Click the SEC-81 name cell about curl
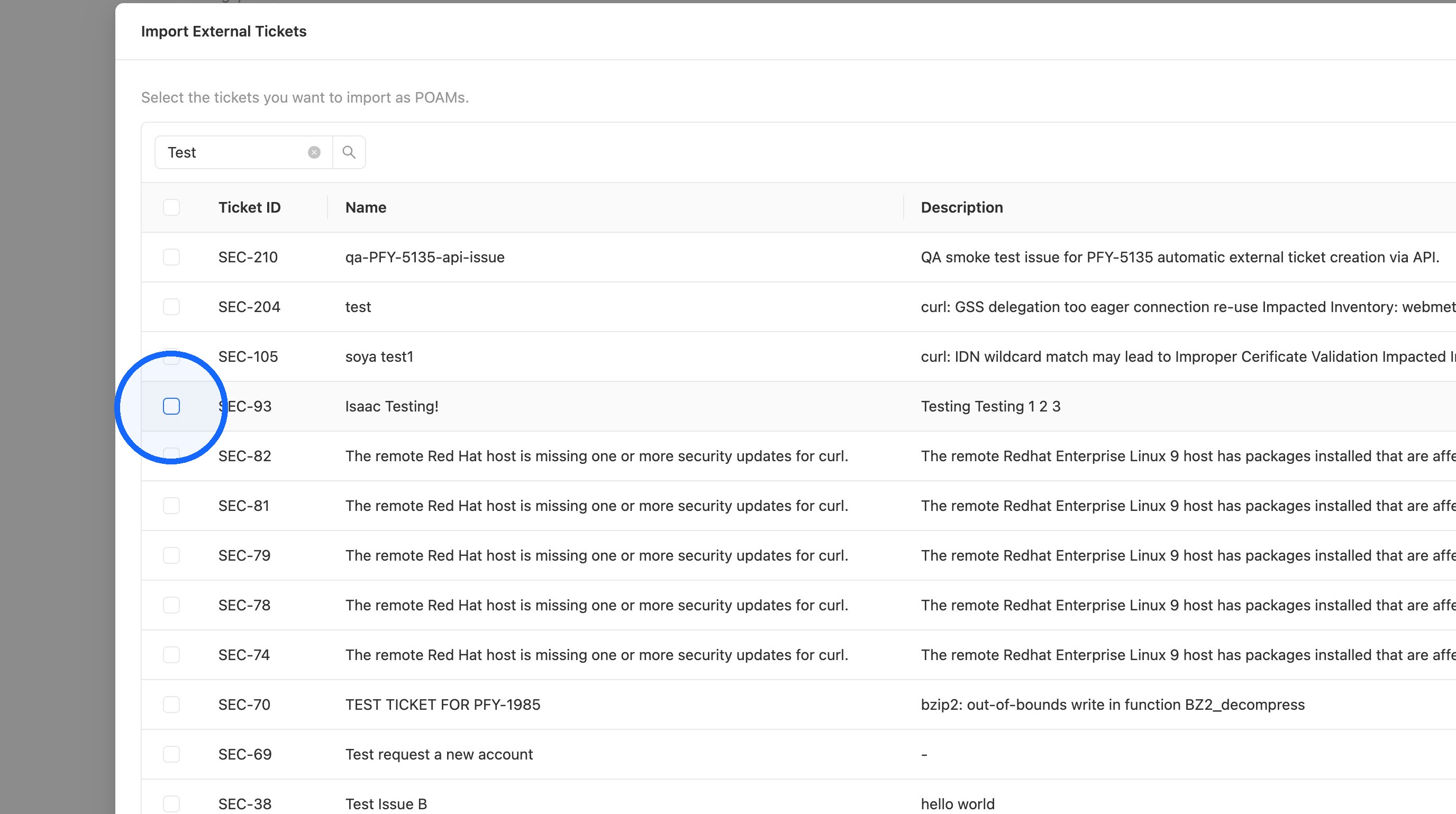The height and width of the screenshot is (814, 1456). (597, 506)
